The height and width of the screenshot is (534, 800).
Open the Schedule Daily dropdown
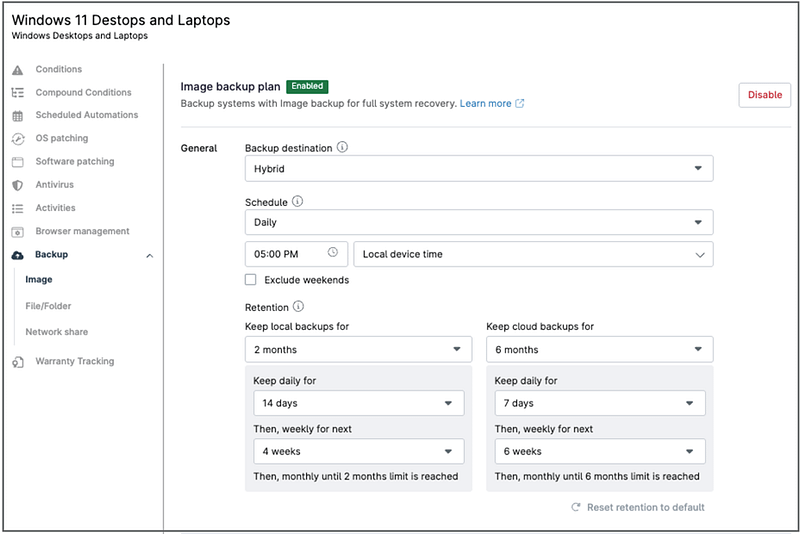pyautogui.click(x=479, y=222)
